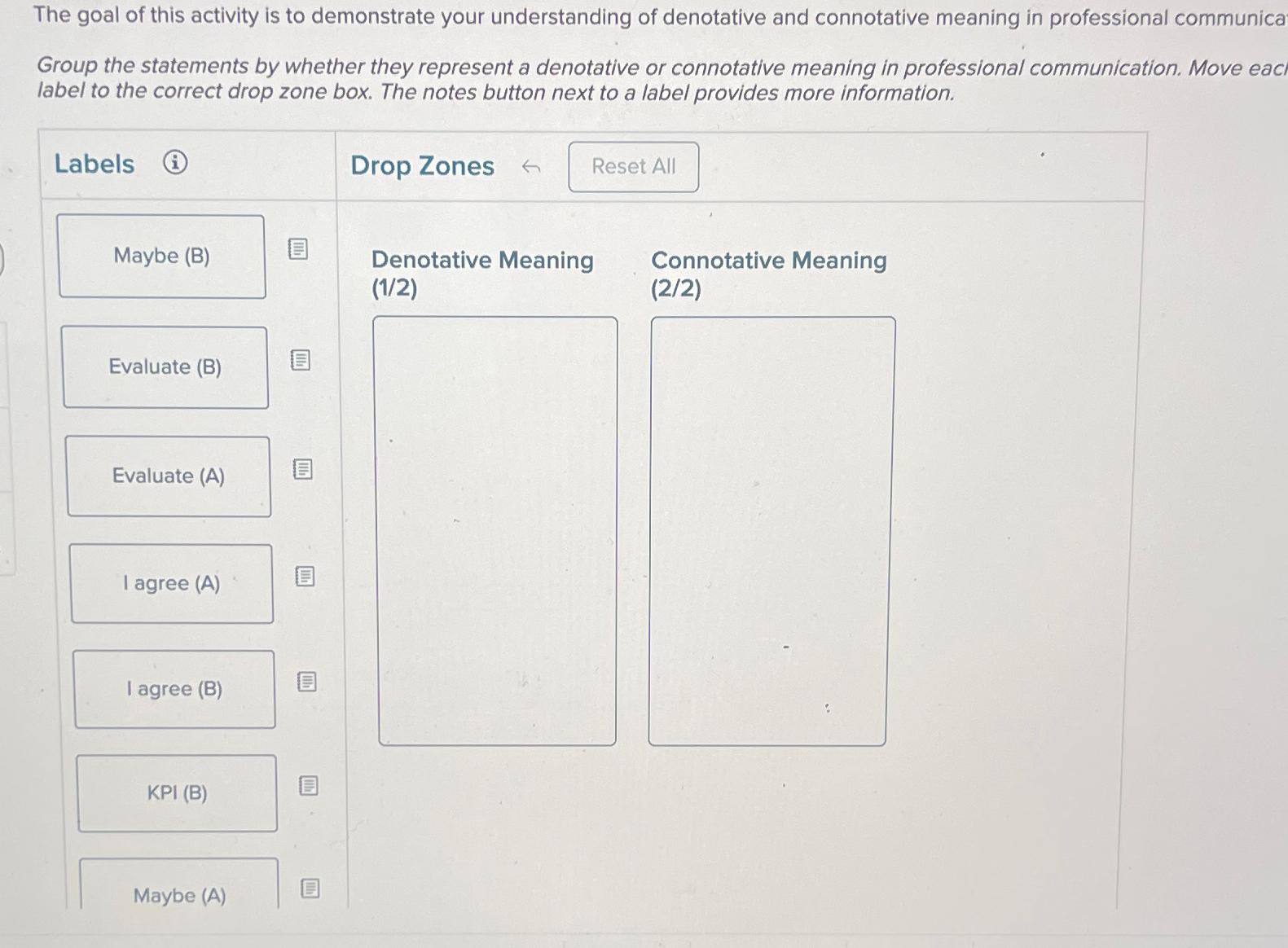Image resolution: width=1288 pixels, height=948 pixels.
Task: Open notes for the Maybe (B) label
Action: click(300, 249)
